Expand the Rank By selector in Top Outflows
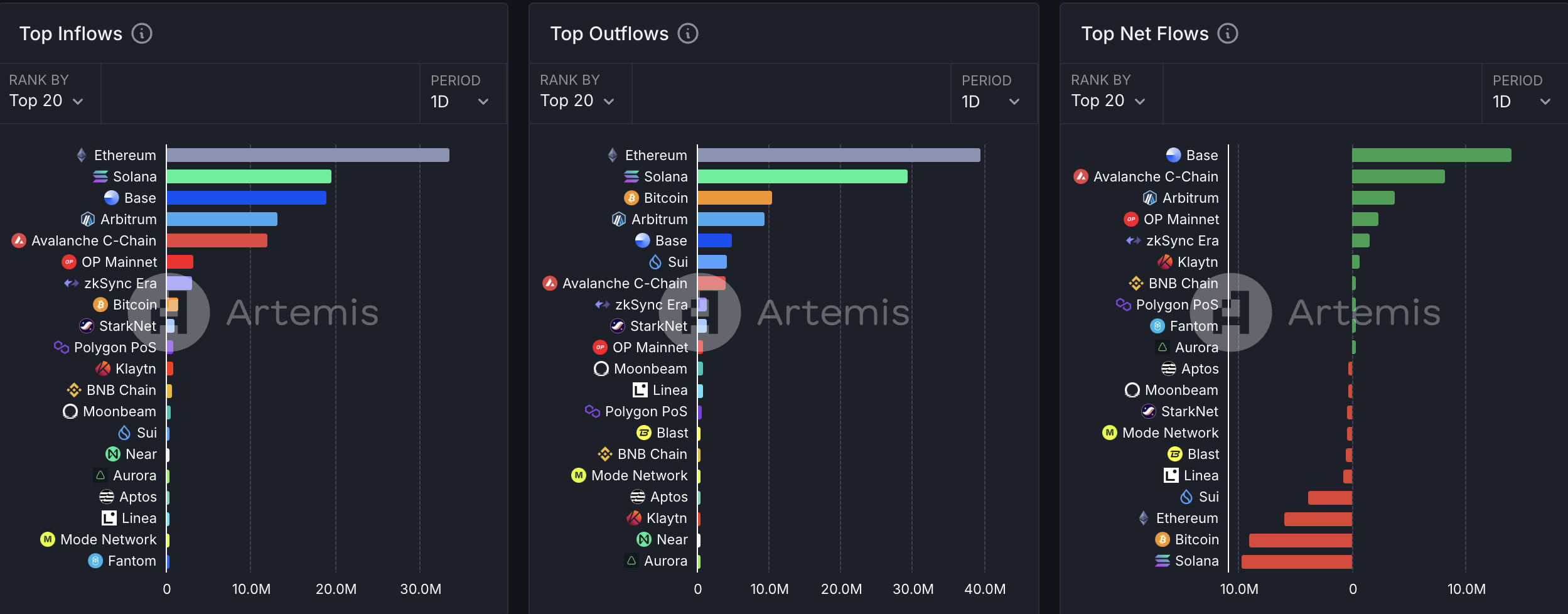Image resolution: width=1568 pixels, height=614 pixels. coord(577,100)
